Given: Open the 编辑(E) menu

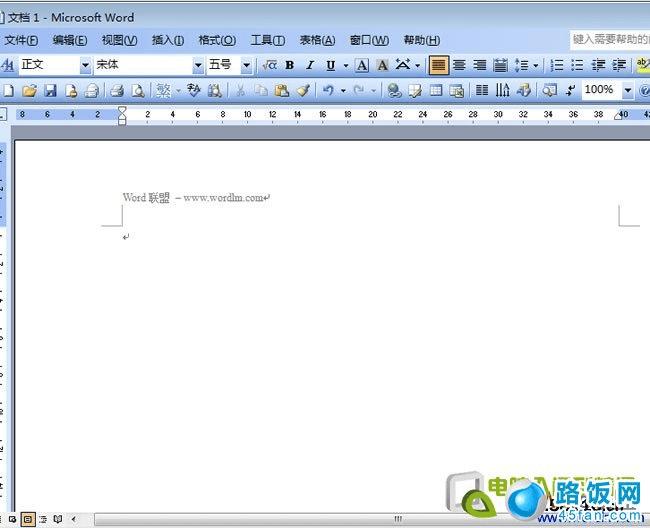Looking at the screenshot, I should pos(70,40).
